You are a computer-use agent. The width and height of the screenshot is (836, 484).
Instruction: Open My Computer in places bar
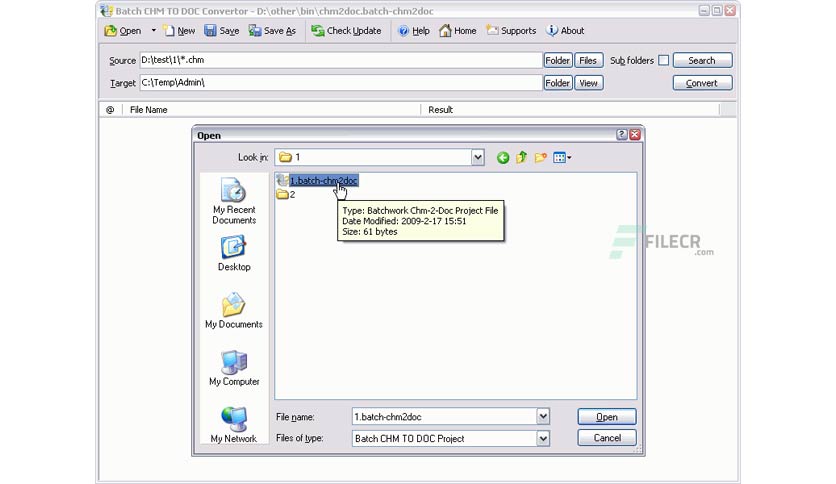pyautogui.click(x=234, y=368)
